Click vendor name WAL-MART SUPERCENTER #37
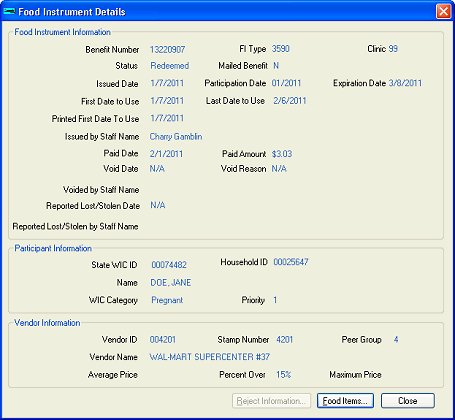This screenshot has height=420, width=455. [210, 357]
